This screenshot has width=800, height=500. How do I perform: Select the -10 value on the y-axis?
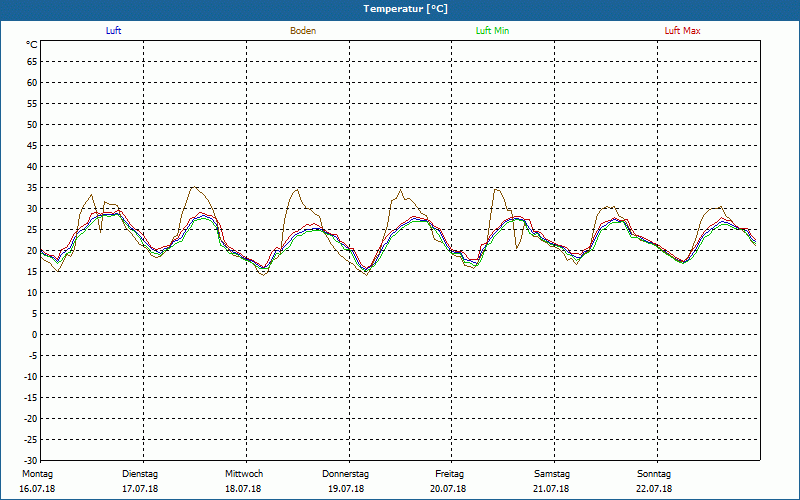coord(30,377)
